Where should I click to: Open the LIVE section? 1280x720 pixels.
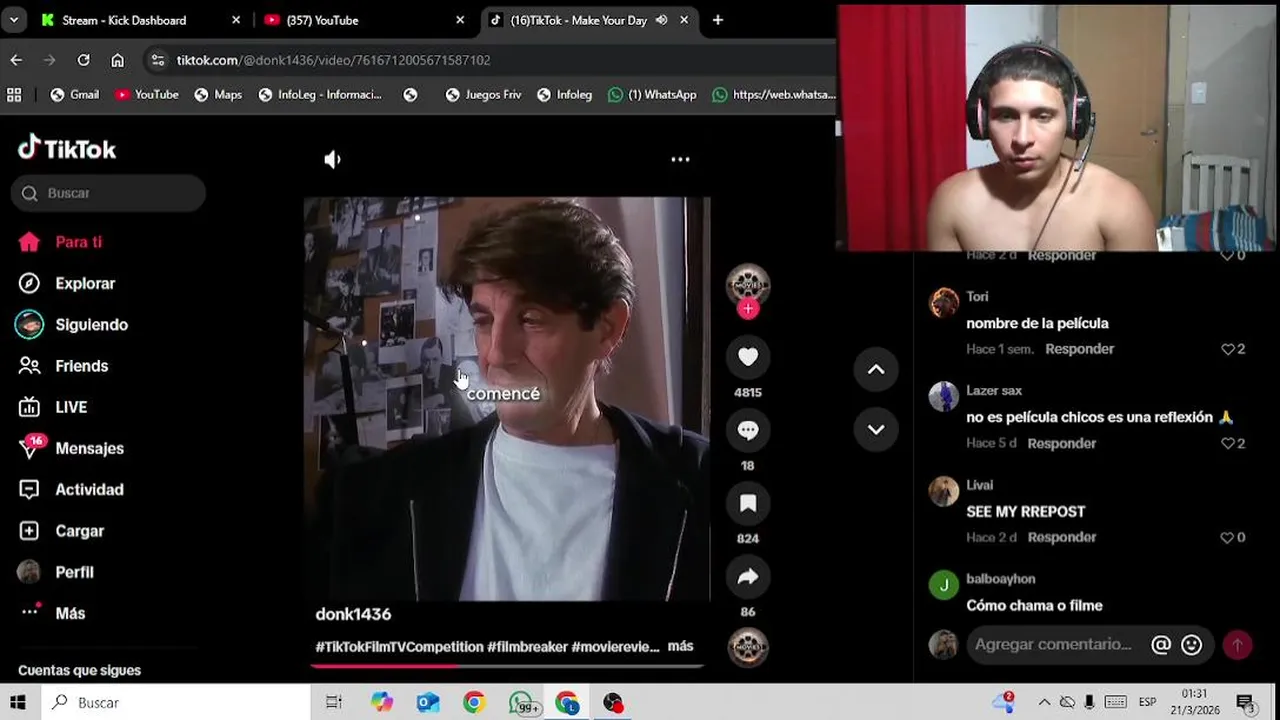coord(53,407)
